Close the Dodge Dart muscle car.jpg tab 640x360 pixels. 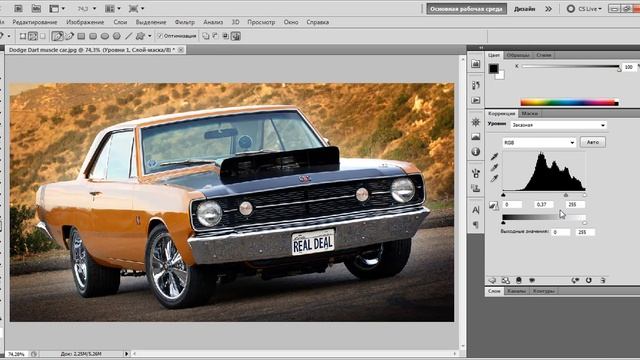pos(180,50)
